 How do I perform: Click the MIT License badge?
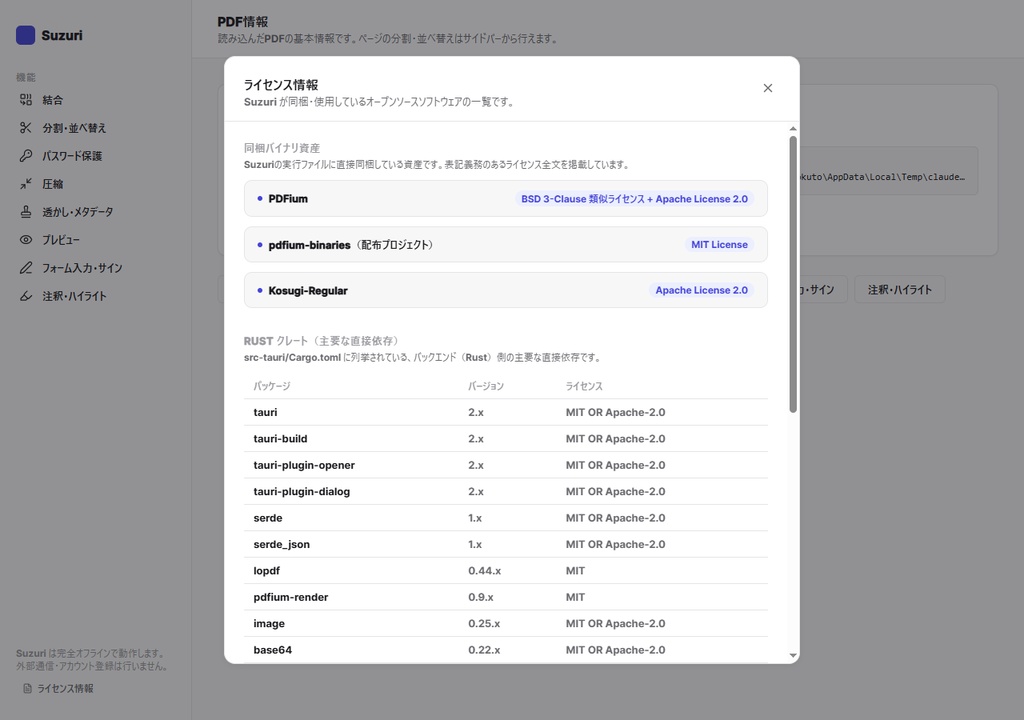719,244
